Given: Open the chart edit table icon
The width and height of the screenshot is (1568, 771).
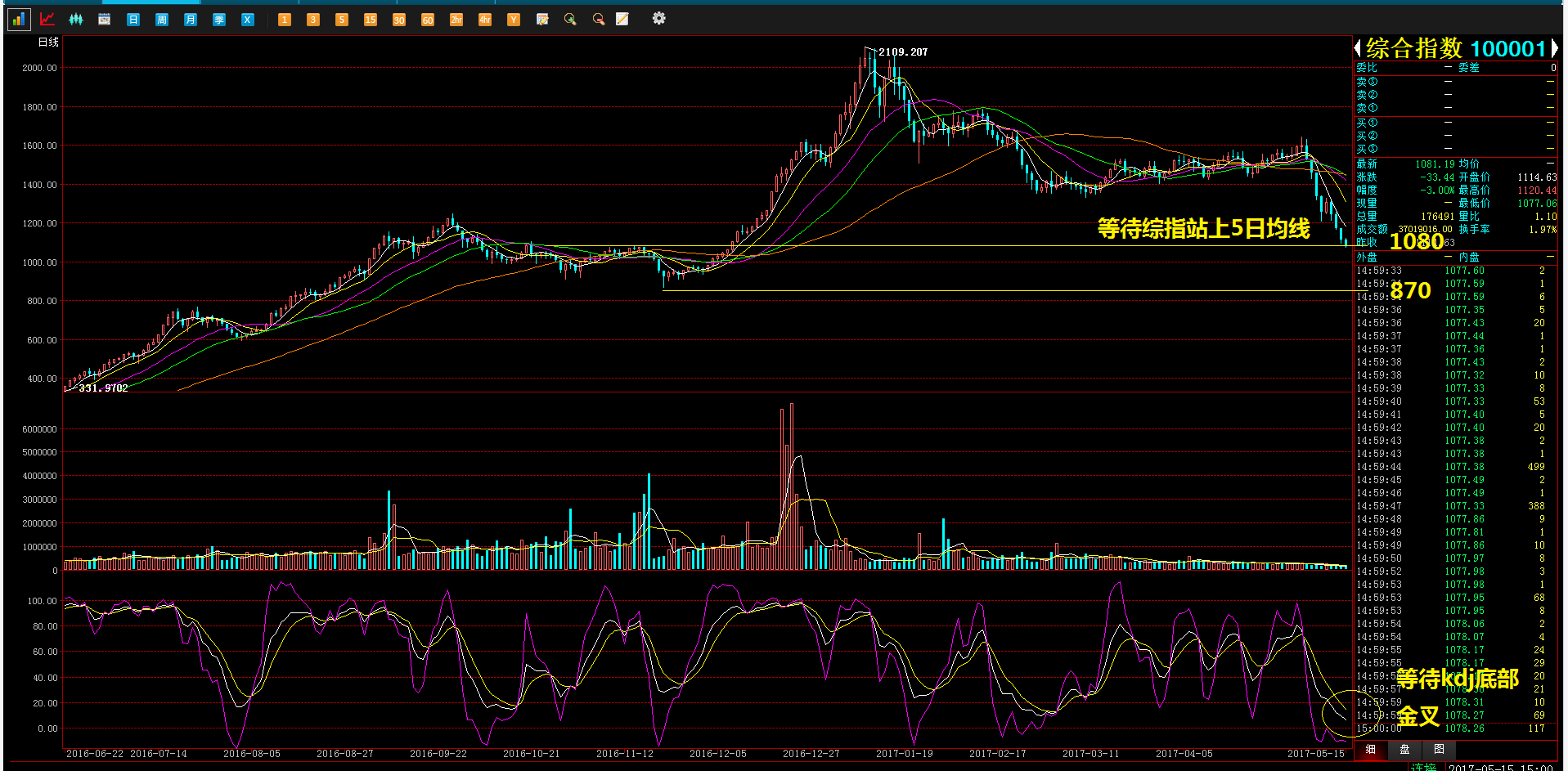Looking at the screenshot, I should (x=542, y=20).
